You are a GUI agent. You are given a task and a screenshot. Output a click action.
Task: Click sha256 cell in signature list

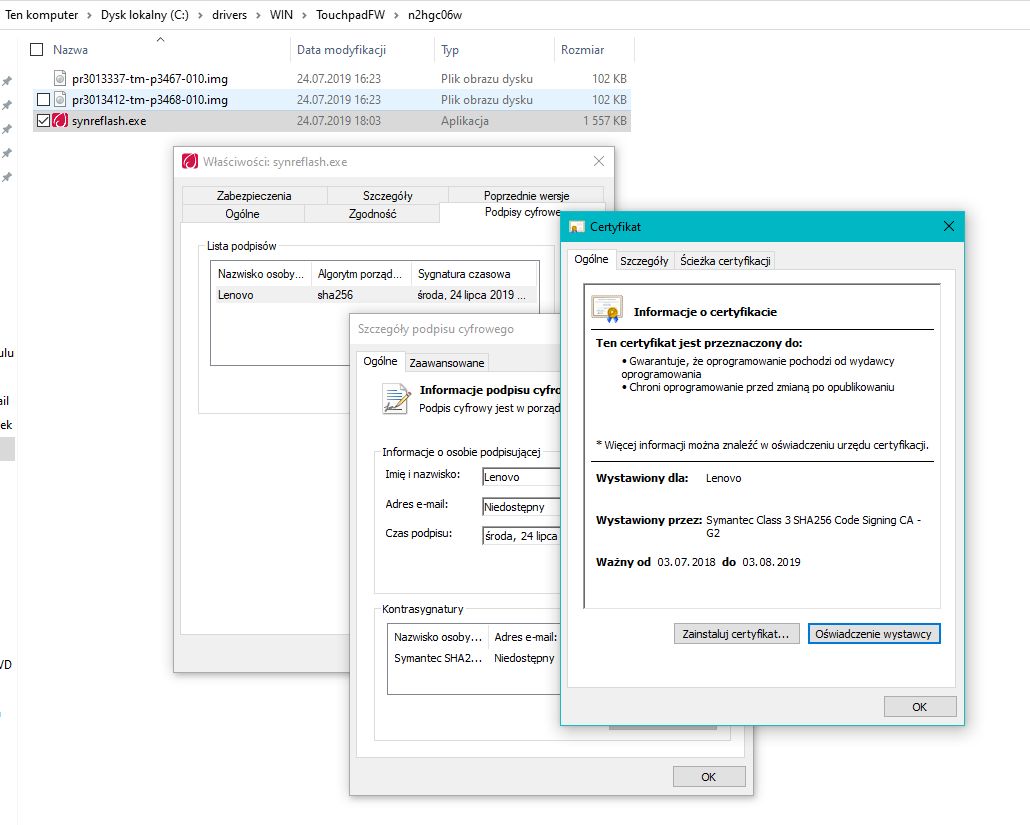click(335, 295)
